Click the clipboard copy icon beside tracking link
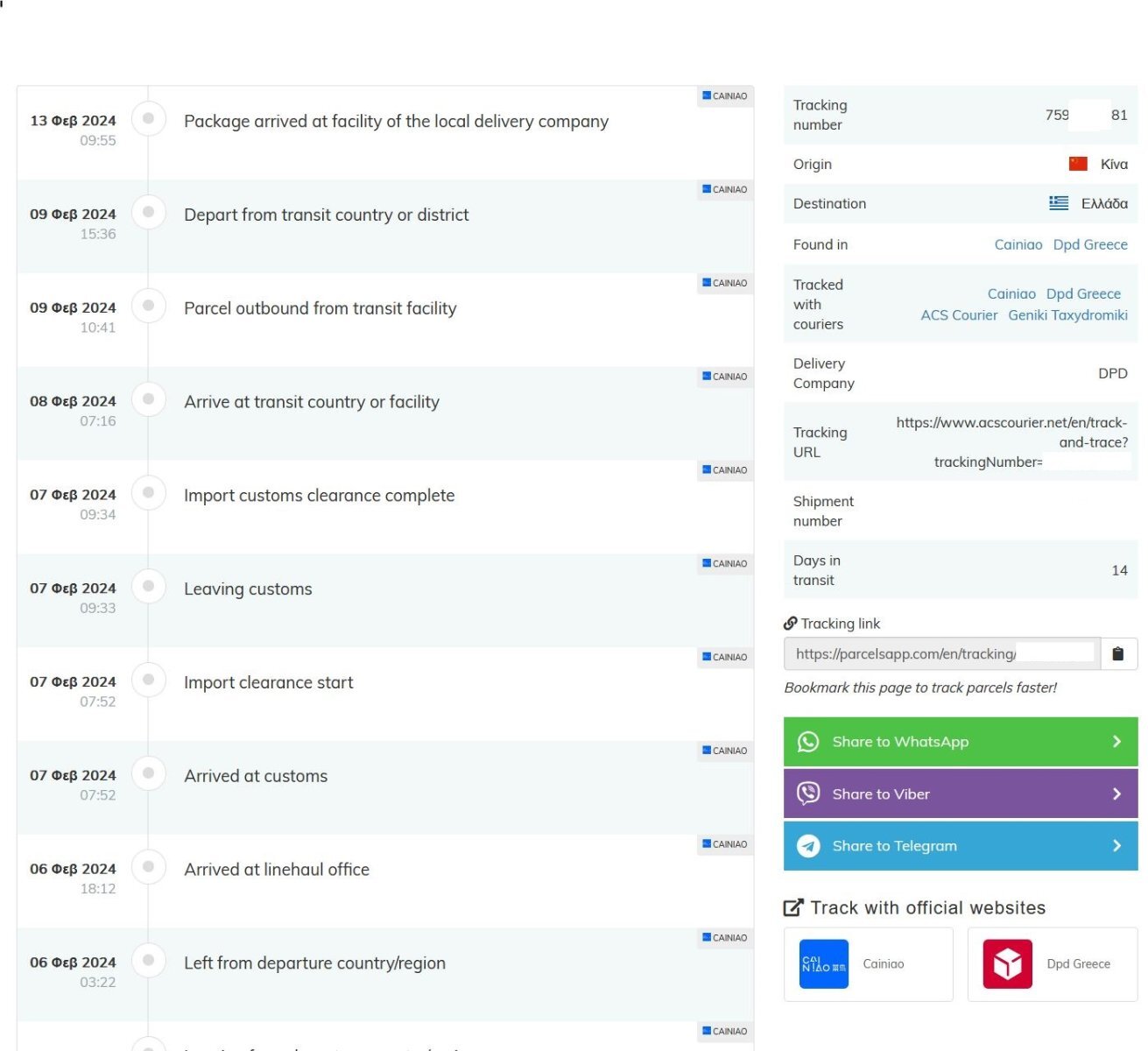This screenshot has height=1051, width=1148. (x=1118, y=653)
